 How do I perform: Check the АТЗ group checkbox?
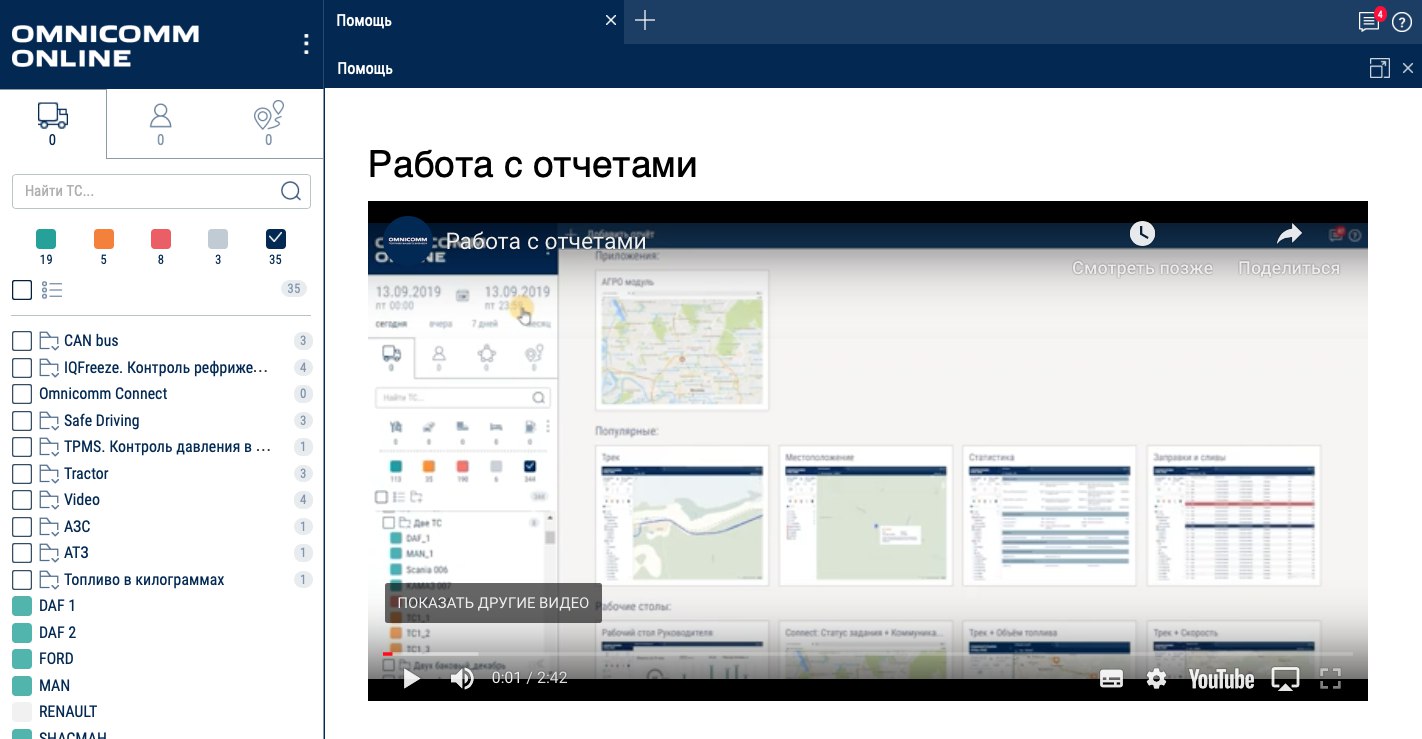pyautogui.click(x=22, y=553)
